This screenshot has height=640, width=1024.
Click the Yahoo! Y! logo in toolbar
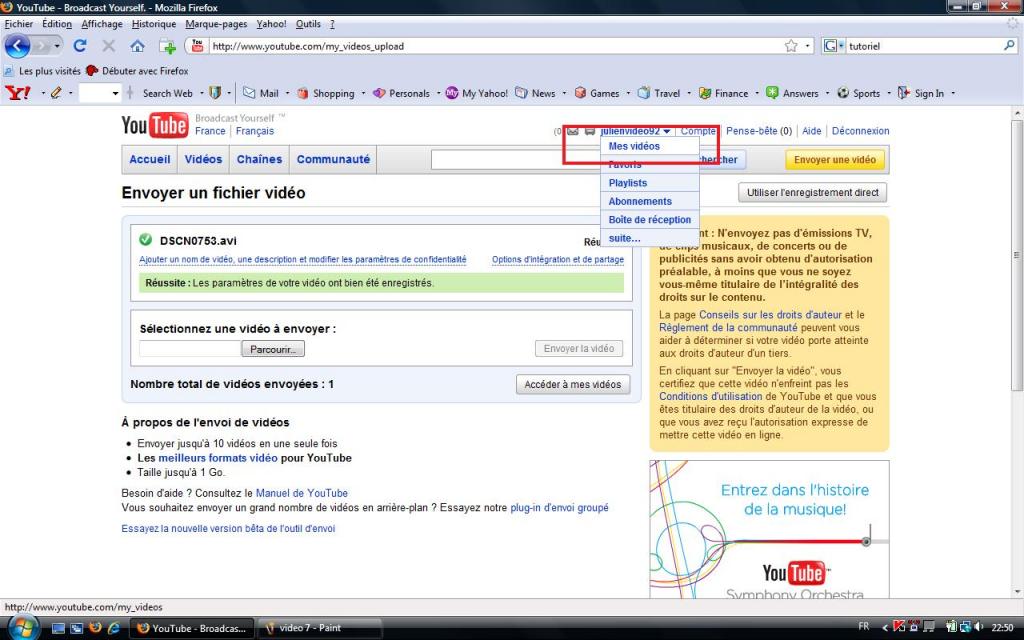(18, 93)
